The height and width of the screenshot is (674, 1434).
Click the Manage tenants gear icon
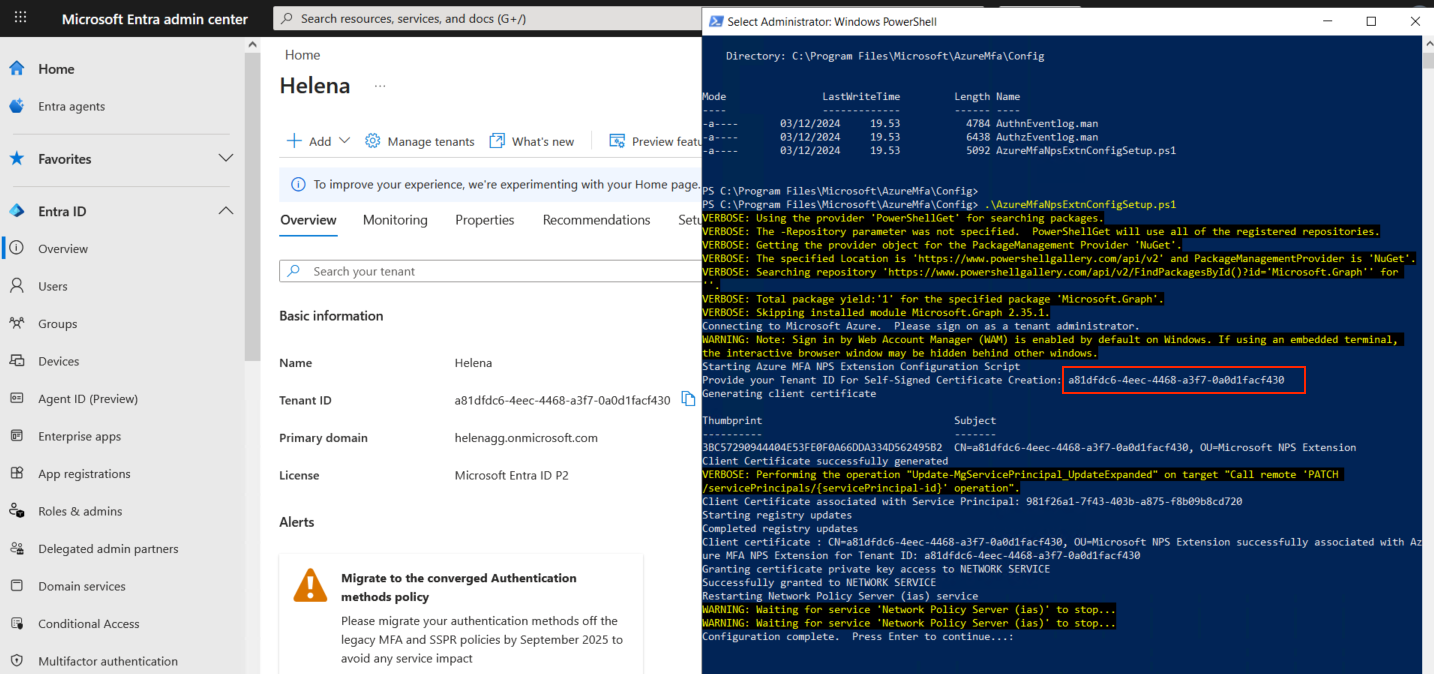click(373, 141)
